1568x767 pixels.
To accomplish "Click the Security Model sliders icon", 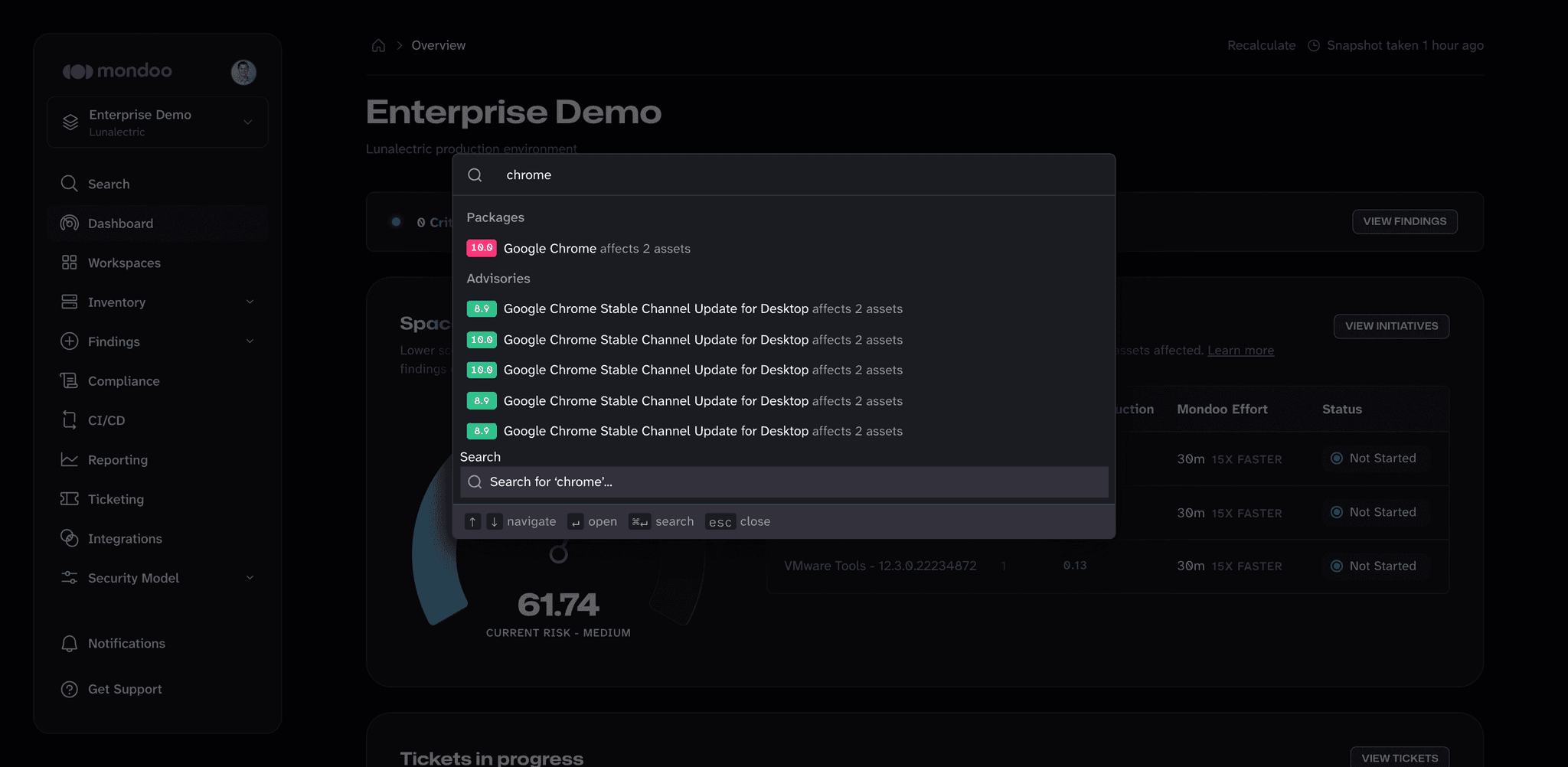I will (x=69, y=578).
